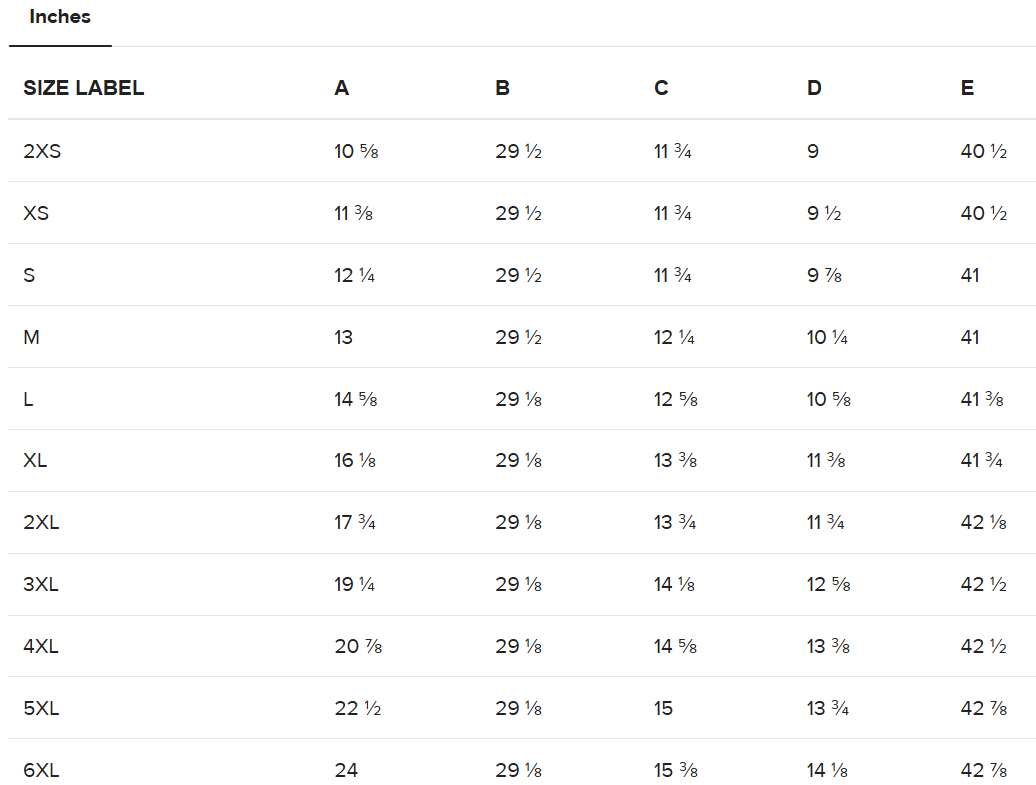Image resolution: width=1036 pixels, height=785 pixels.
Task: Click the D value 14 ⅛ for 6XL
Action: (827, 770)
